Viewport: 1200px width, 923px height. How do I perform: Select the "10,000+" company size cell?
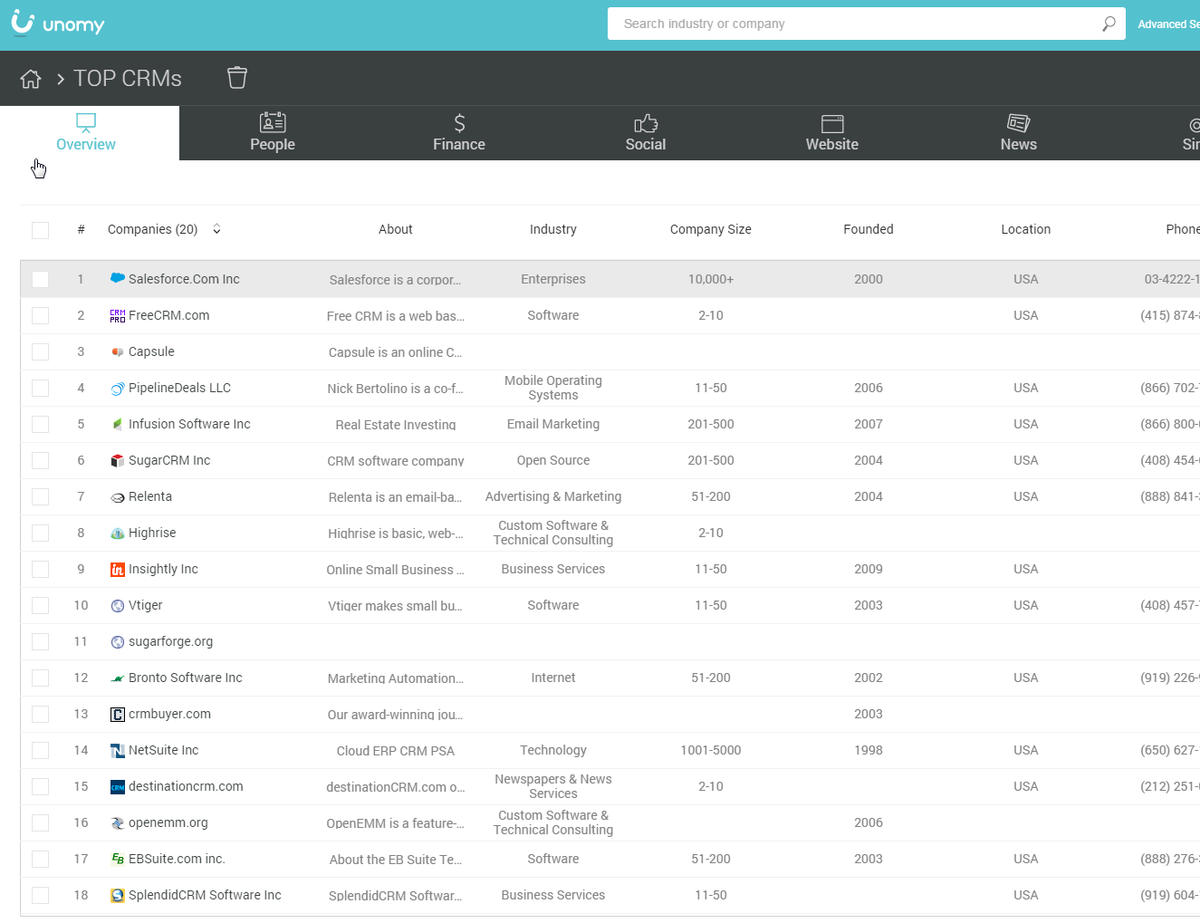(x=711, y=279)
